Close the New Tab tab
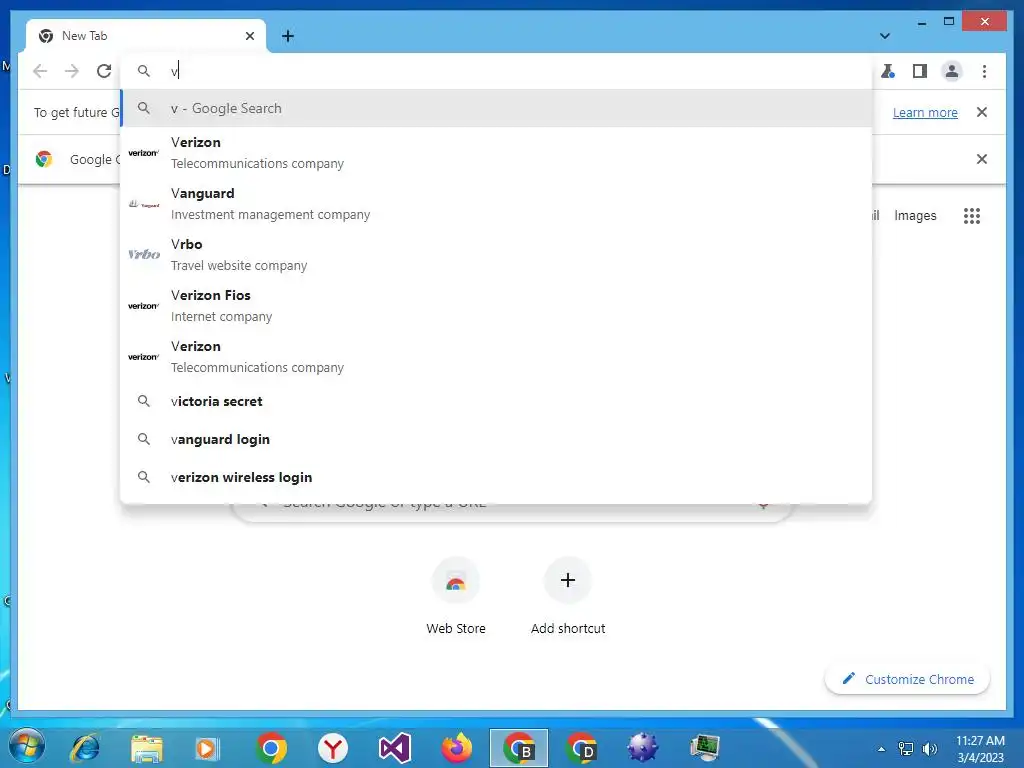This screenshot has width=1024, height=768. tap(249, 36)
